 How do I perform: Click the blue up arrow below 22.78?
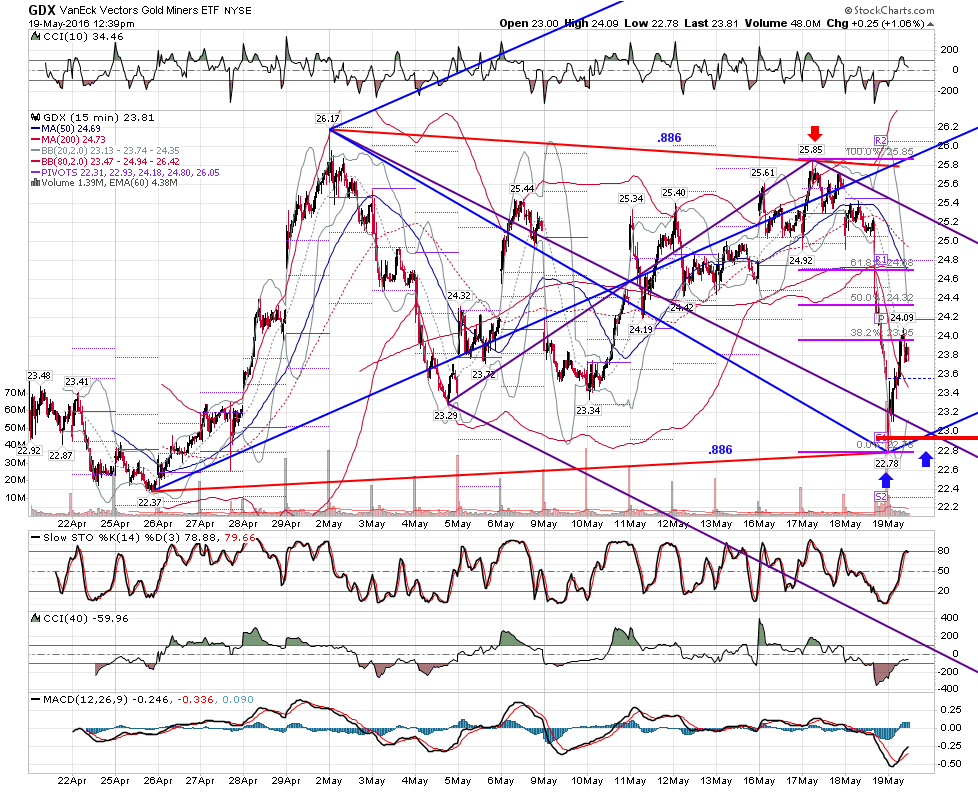(x=886, y=479)
